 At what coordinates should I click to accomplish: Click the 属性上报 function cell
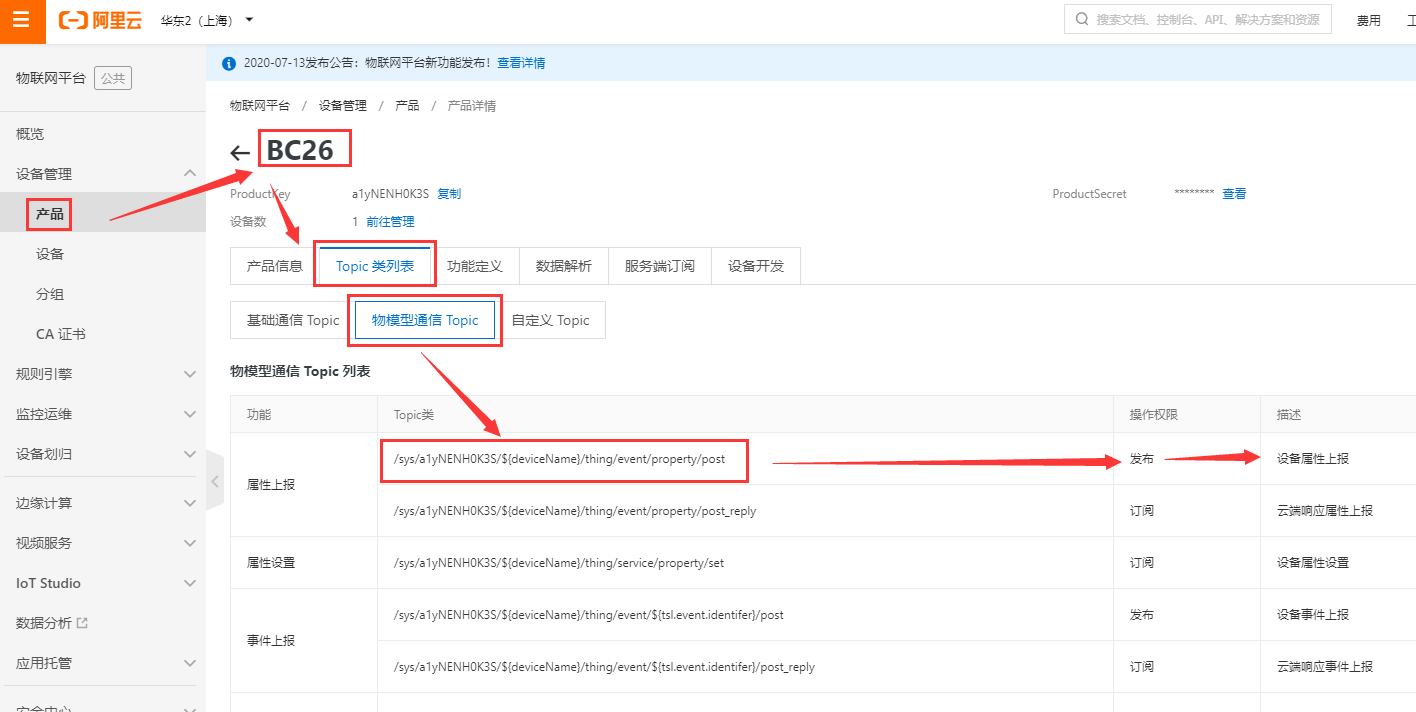click(x=304, y=485)
